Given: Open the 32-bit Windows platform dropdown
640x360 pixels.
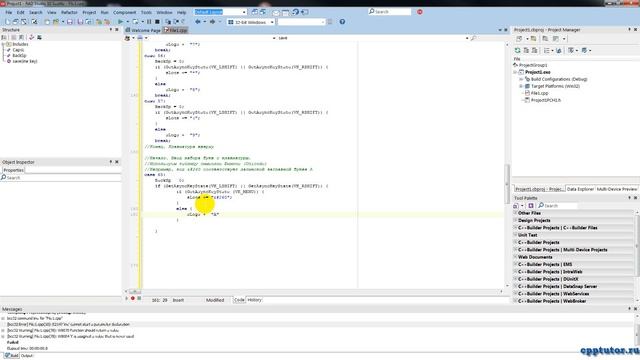Looking at the screenshot, I should point(272,22).
